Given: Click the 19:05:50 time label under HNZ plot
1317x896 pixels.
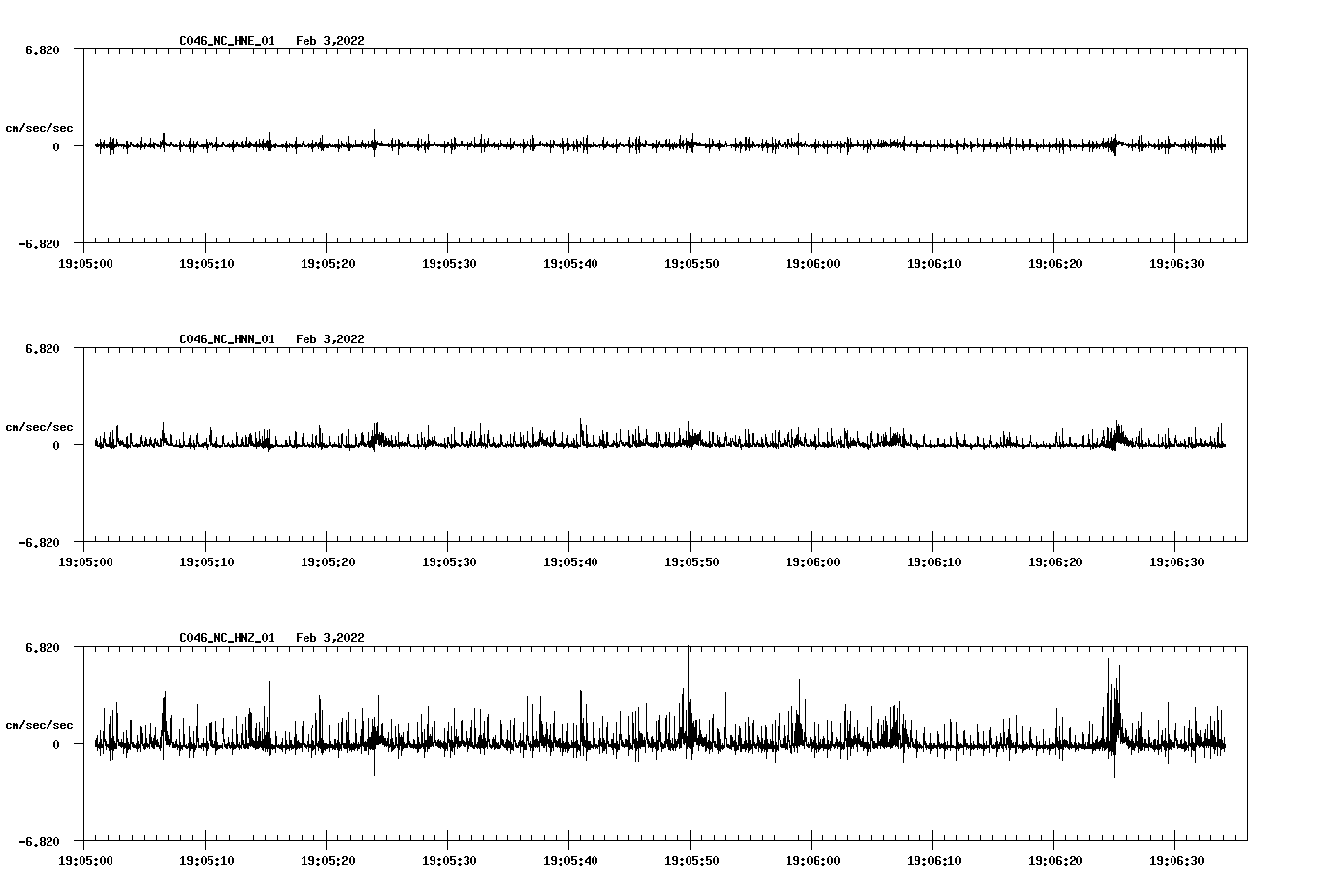Looking at the screenshot, I should [691, 860].
